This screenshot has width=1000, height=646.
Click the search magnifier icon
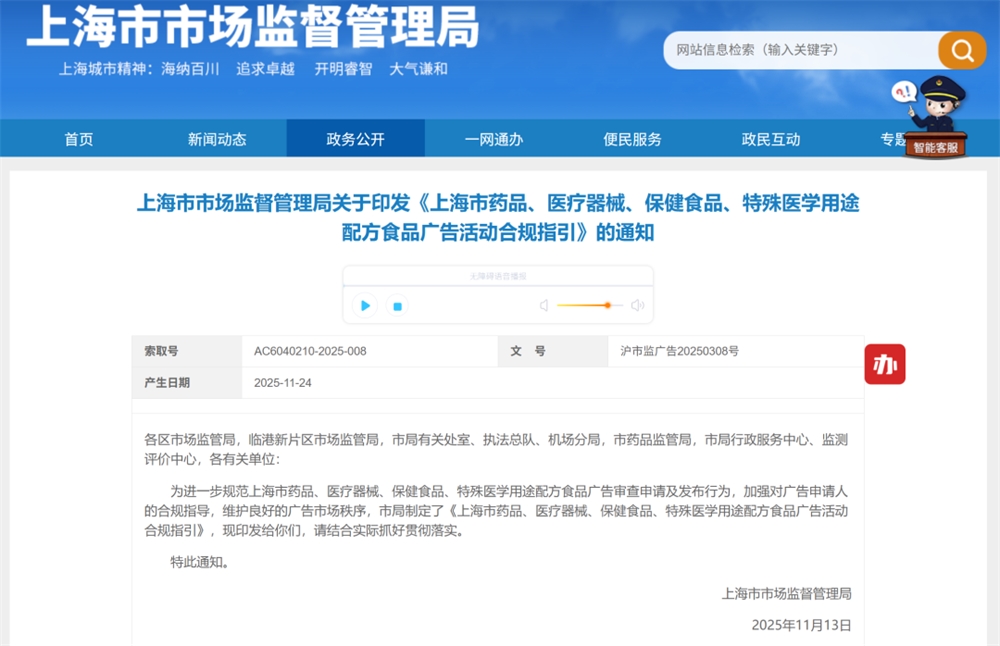coord(960,50)
